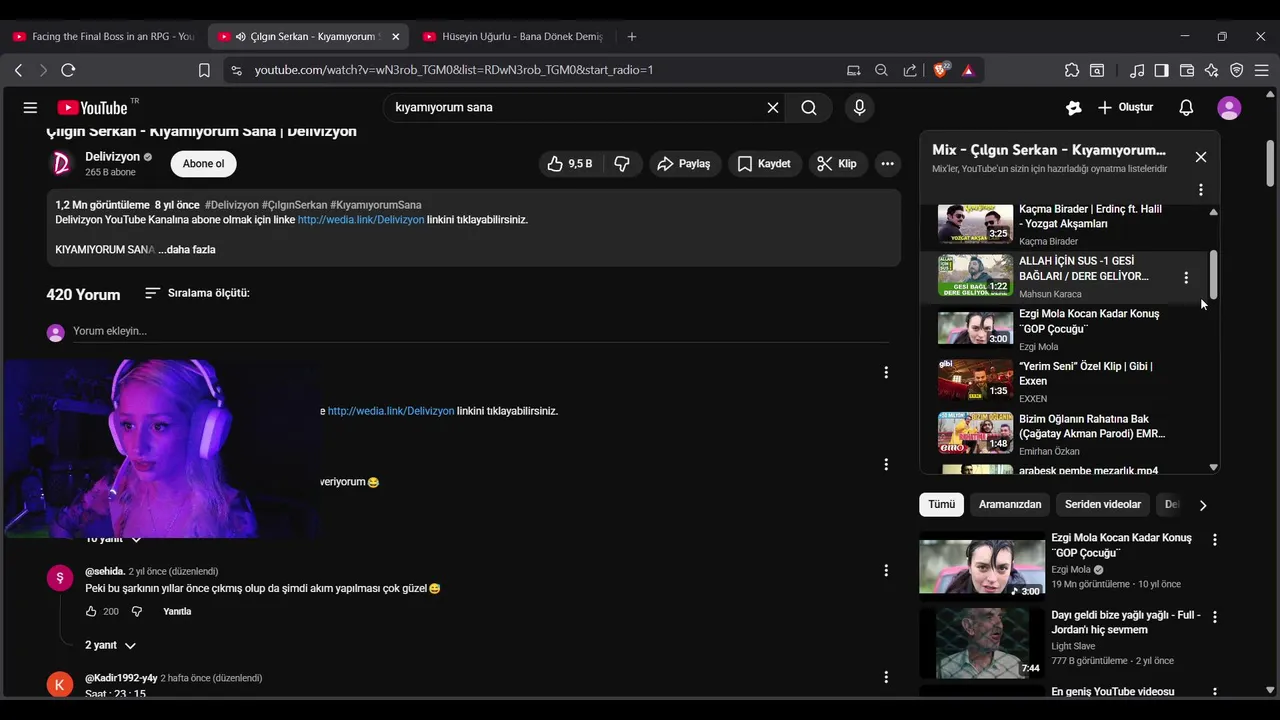The image size is (1280, 720).
Task: Dislike the @sehida comment
Action: pyautogui.click(x=137, y=612)
